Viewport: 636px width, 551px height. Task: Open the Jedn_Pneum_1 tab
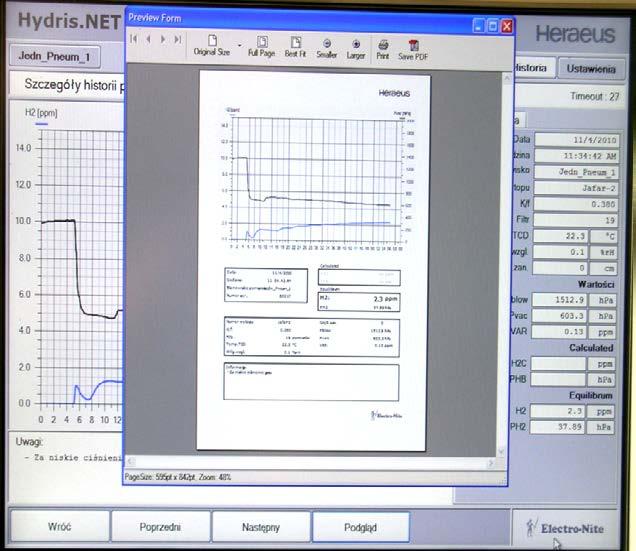(x=54, y=57)
